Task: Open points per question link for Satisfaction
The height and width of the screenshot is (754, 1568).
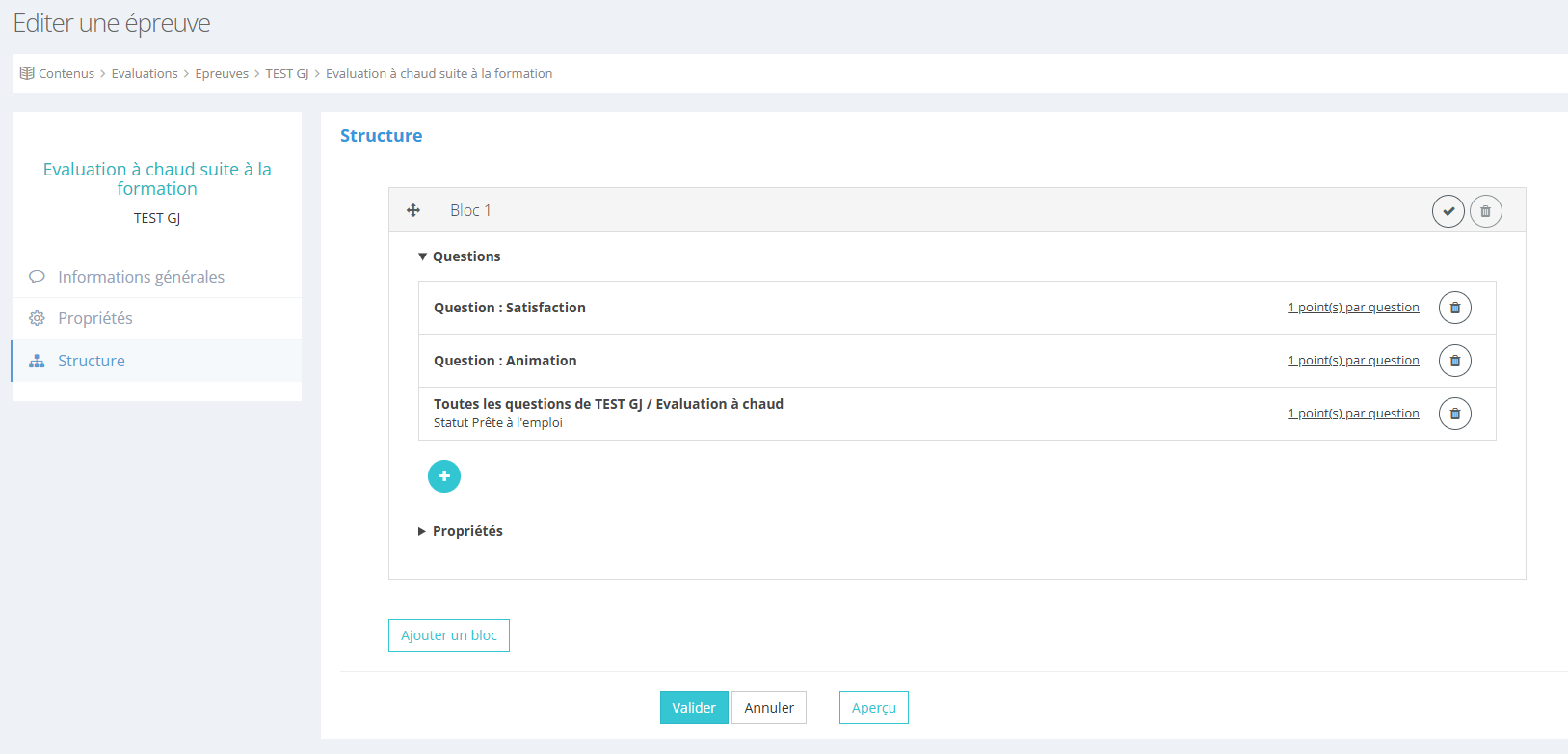Action: [1353, 308]
